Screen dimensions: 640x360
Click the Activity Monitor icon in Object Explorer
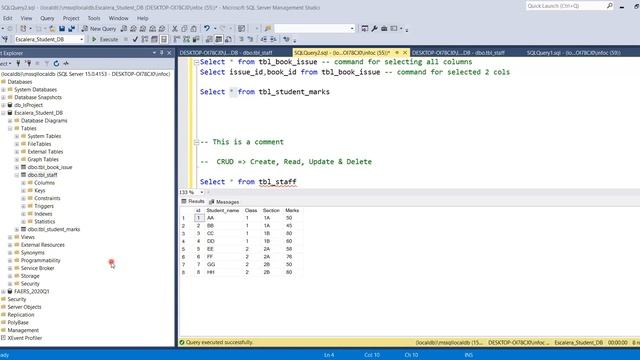pyautogui.click(x=66, y=63)
